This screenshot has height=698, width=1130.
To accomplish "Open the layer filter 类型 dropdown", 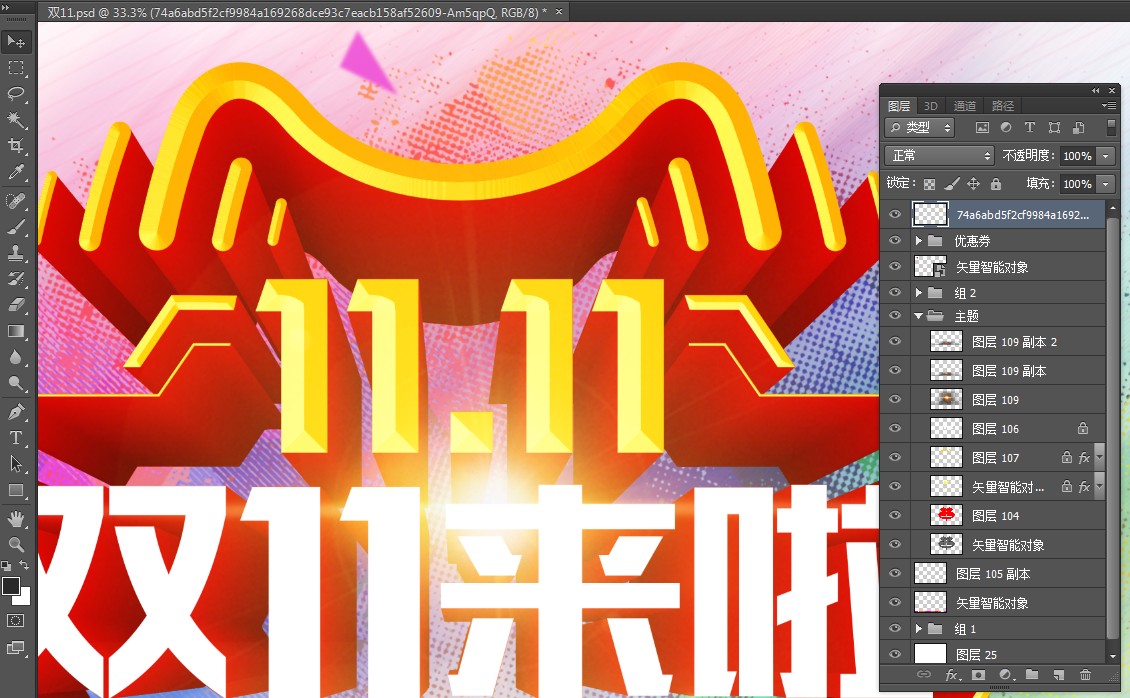I will (x=920, y=127).
